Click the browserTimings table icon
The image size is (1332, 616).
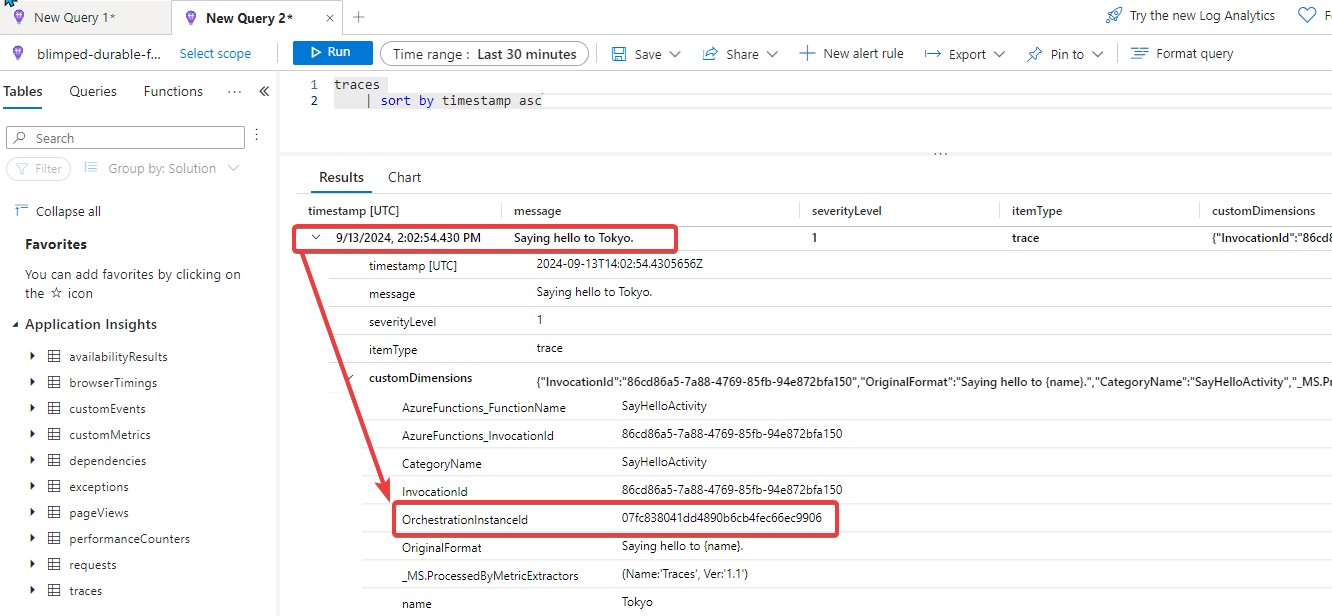click(x=54, y=383)
